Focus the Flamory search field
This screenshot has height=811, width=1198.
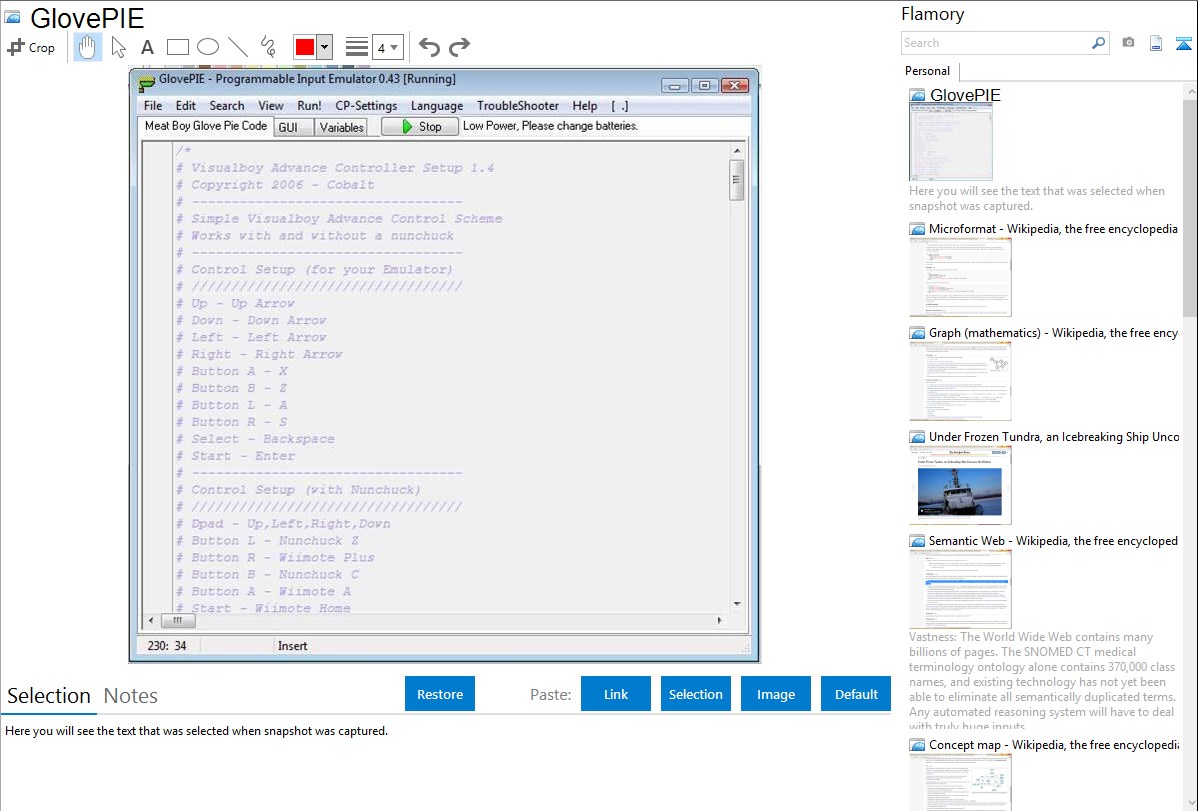click(995, 43)
